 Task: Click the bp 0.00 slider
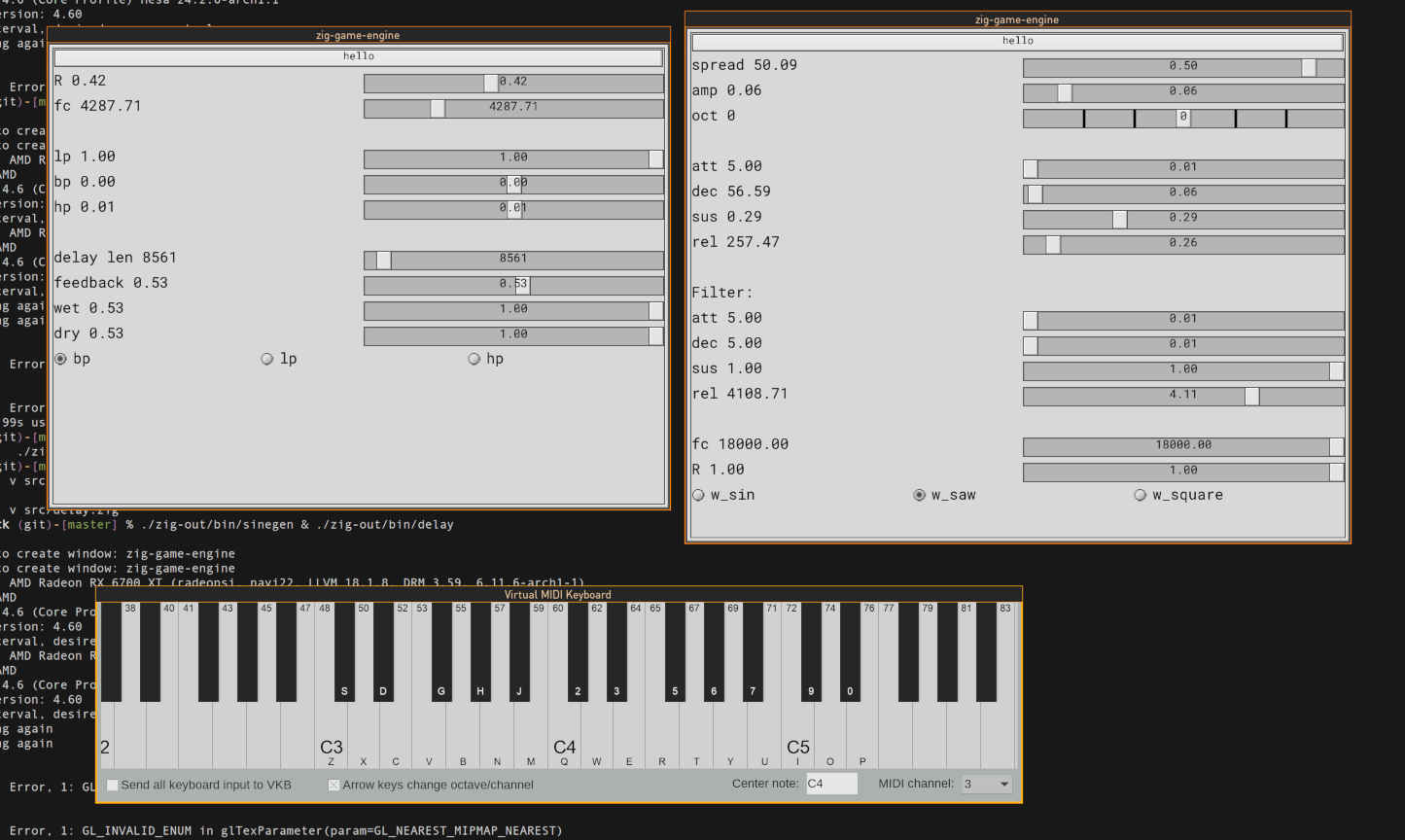(x=513, y=184)
